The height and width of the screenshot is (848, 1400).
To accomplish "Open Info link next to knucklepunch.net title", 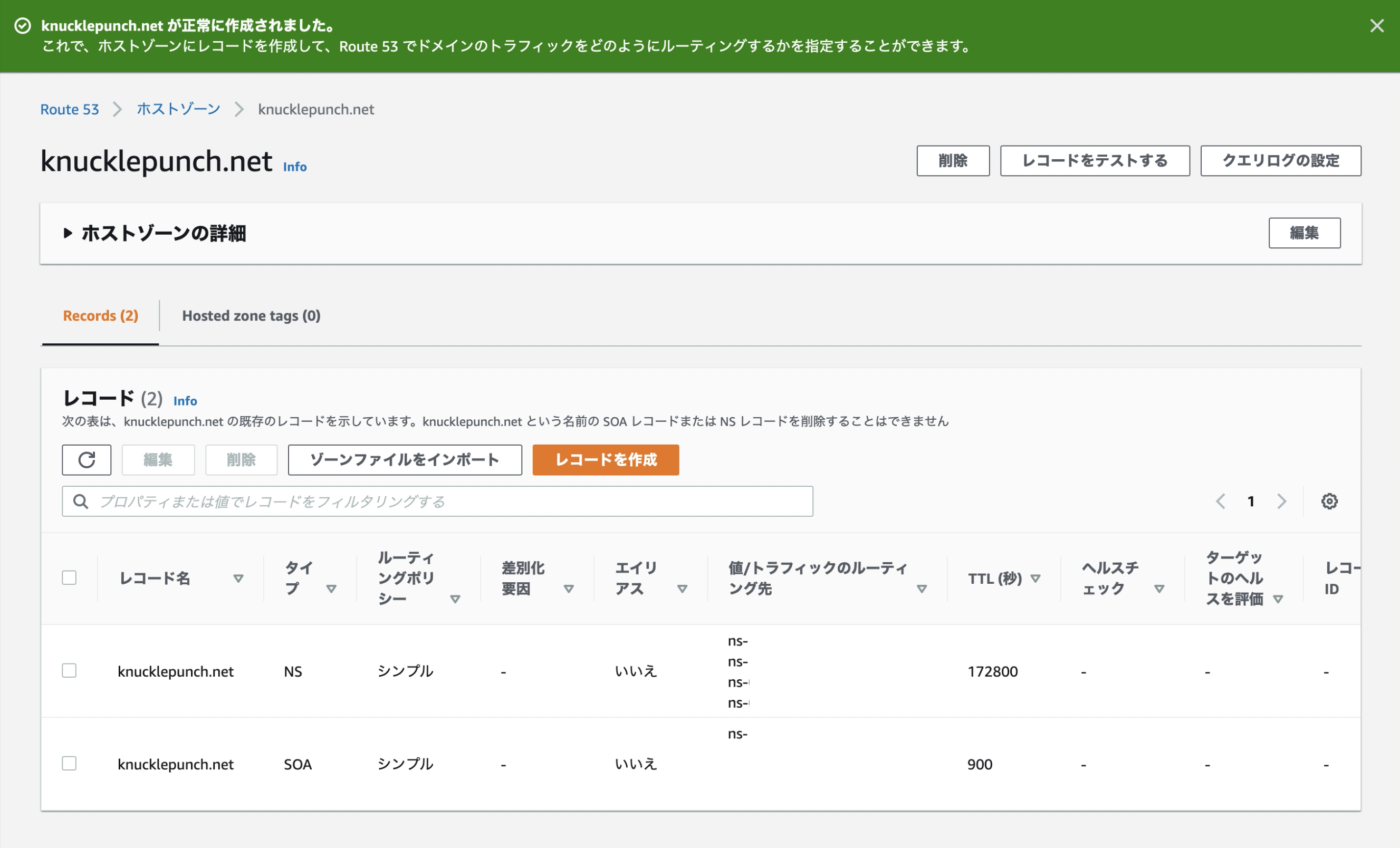I will click(x=295, y=167).
